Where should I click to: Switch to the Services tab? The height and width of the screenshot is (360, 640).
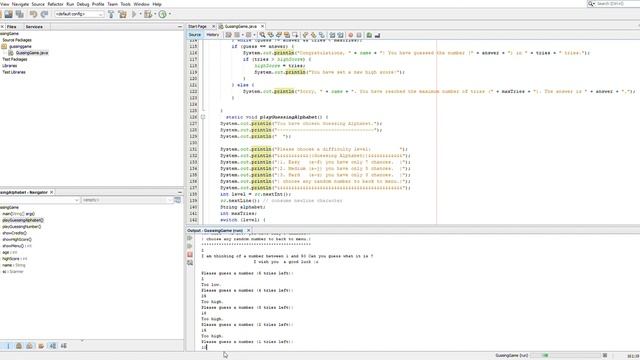[x=34, y=27]
